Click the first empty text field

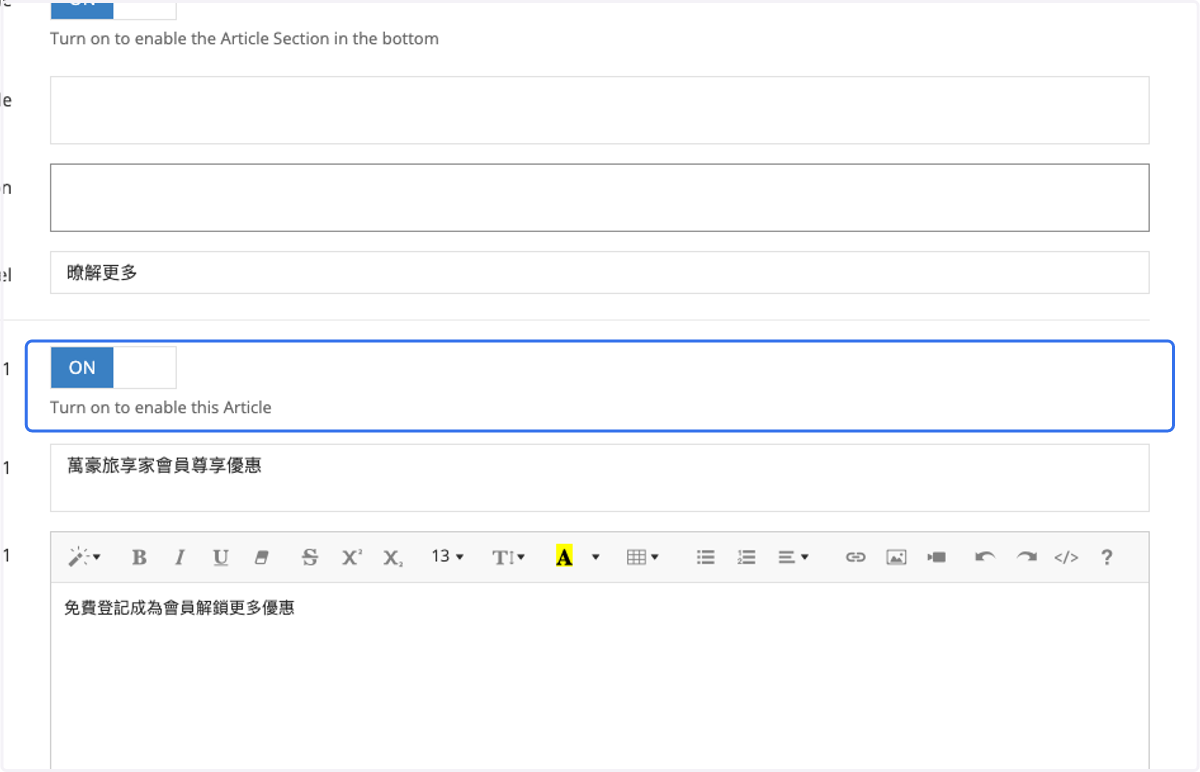pos(600,110)
